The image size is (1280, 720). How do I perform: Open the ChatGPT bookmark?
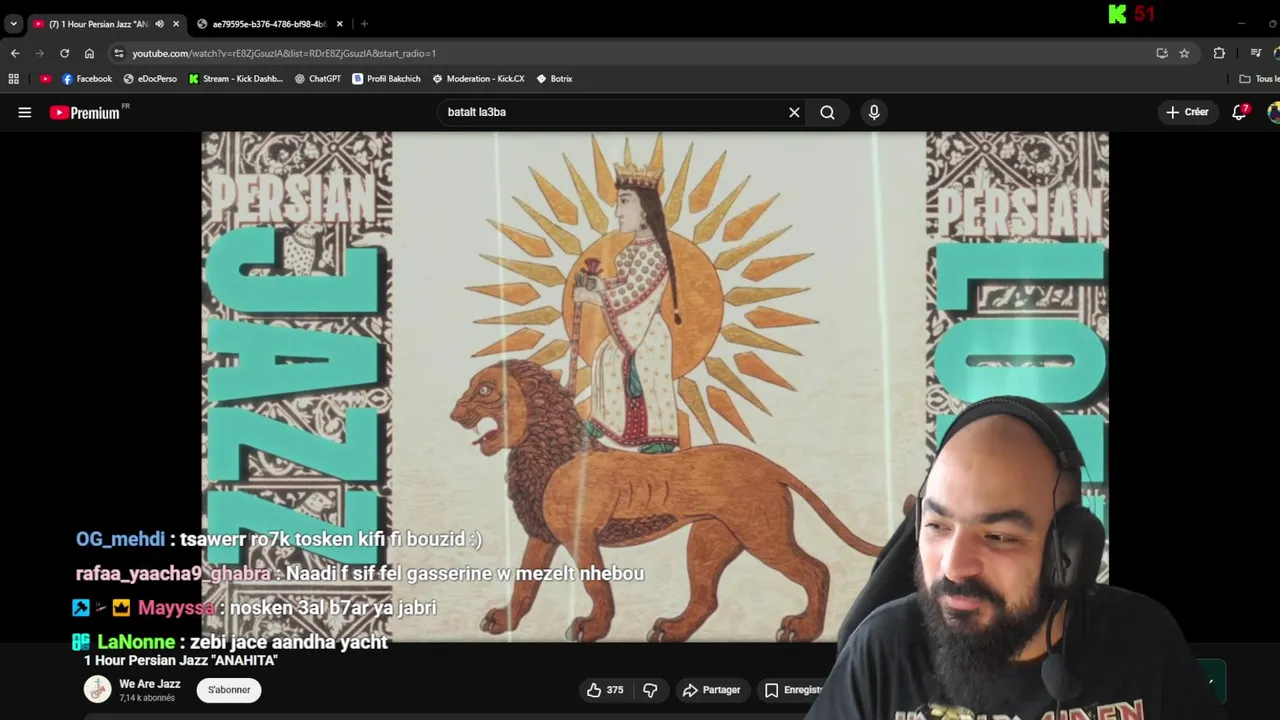(x=318, y=78)
